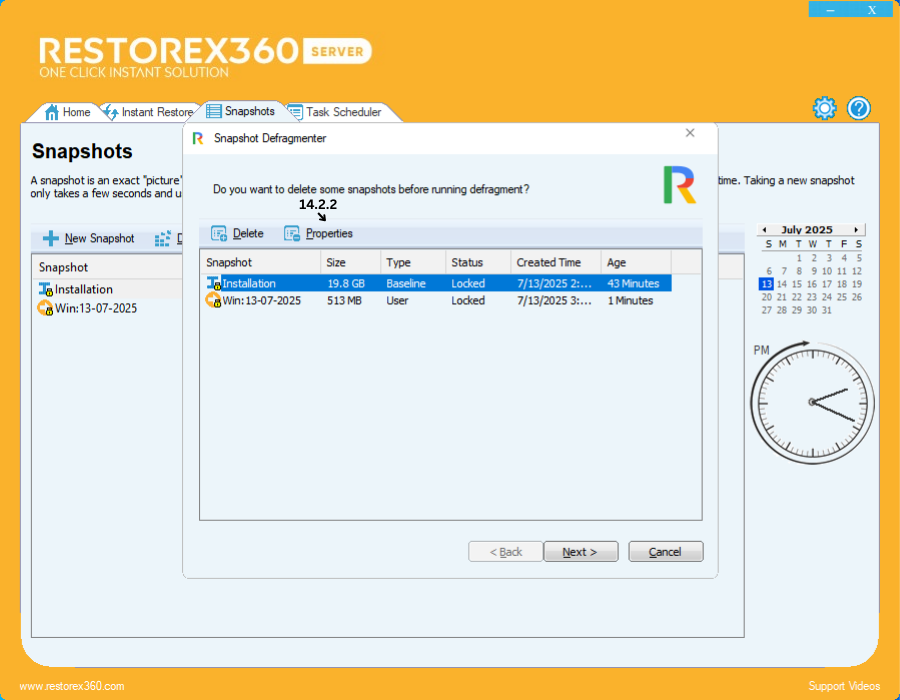The height and width of the screenshot is (700, 900).
Task: Select July 13 in the calendar
Action: [x=766, y=284]
